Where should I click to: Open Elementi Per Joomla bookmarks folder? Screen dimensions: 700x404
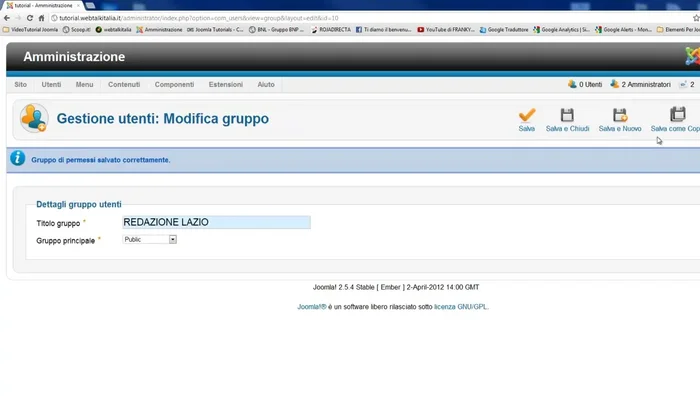(678, 29)
